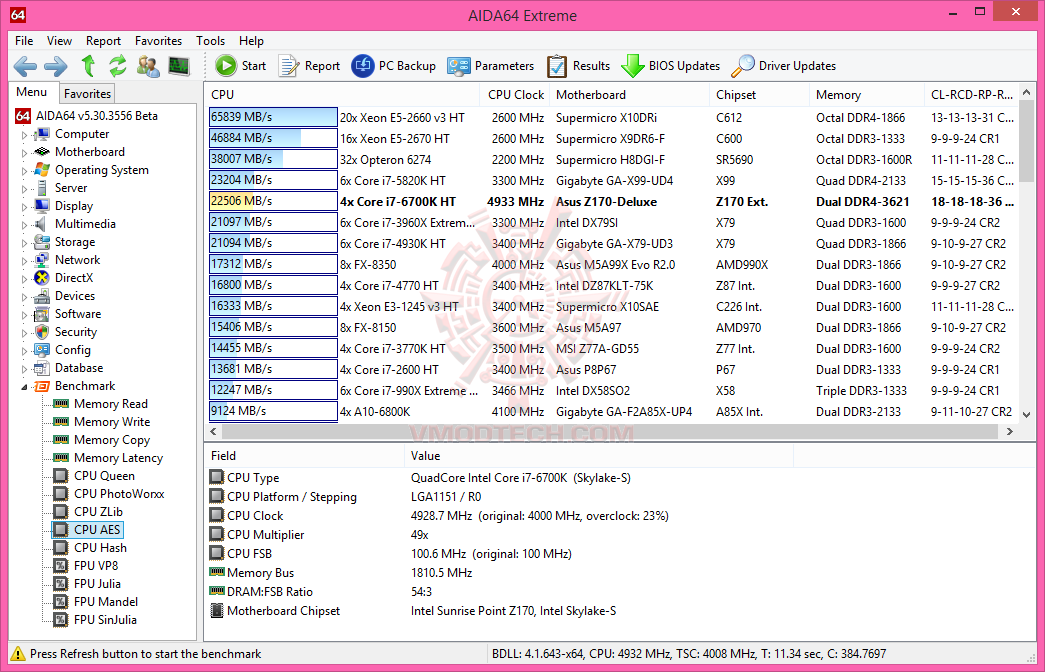This screenshot has height=672, width=1045.
Task: Select the Software tree item
Action: tap(78, 314)
